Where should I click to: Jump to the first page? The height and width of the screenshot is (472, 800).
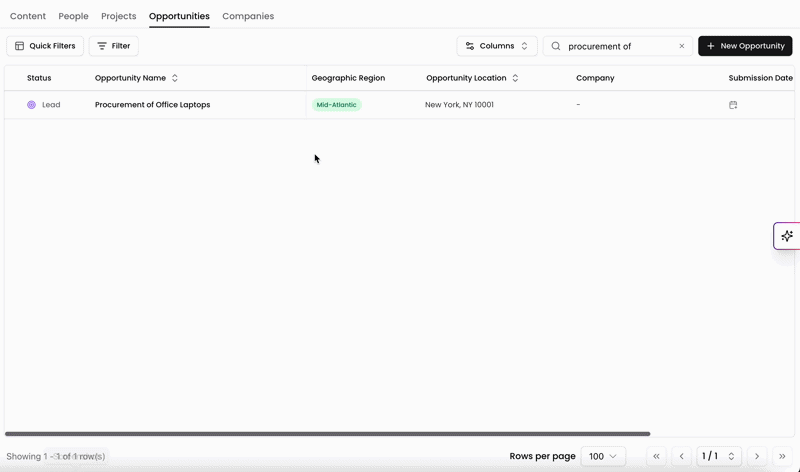[656, 456]
